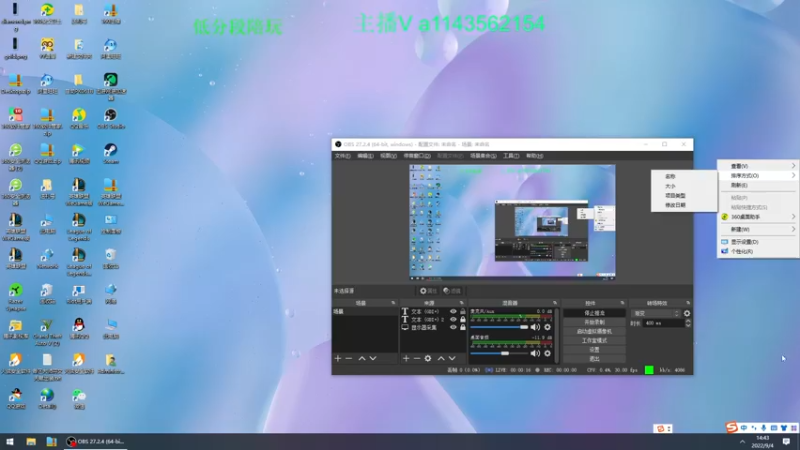Image resolution: width=800 pixels, height=450 pixels.
Task: Toggle lock on 文本 (GDI+) 2 source
Action: coord(463,319)
